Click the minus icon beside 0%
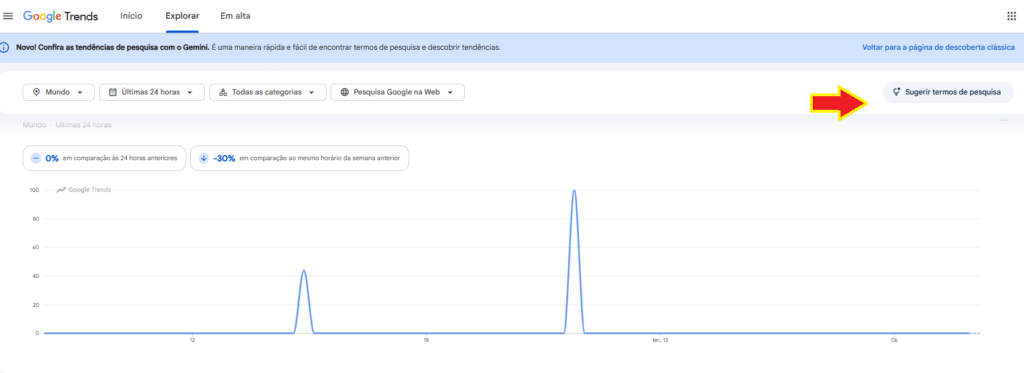This screenshot has height=373, width=1024. pos(36,158)
